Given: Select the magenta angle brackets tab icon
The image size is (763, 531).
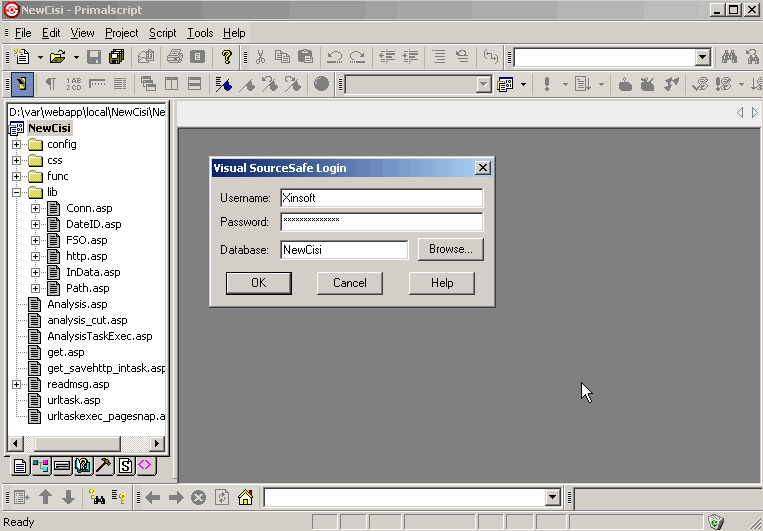Looking at the screenshot, I should 145,465.
